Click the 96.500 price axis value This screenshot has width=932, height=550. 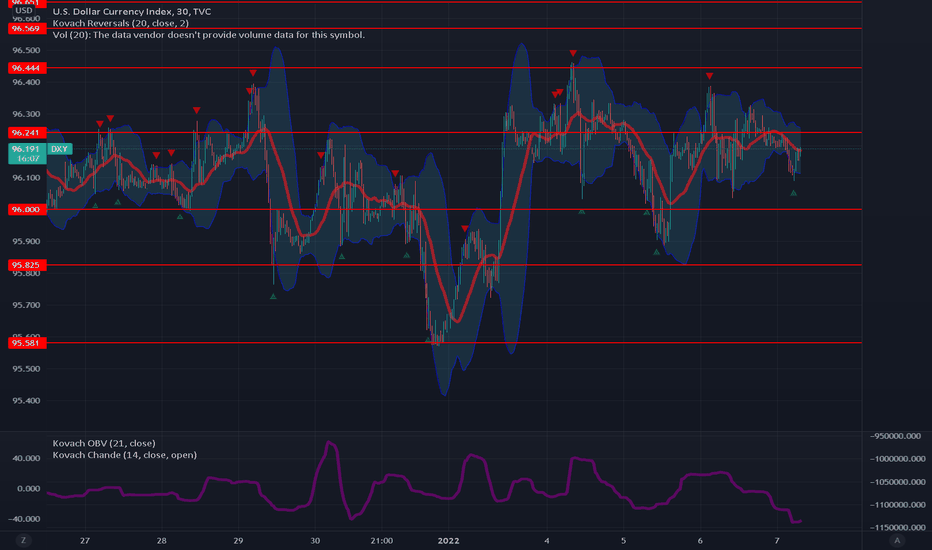tap(26, 51)
